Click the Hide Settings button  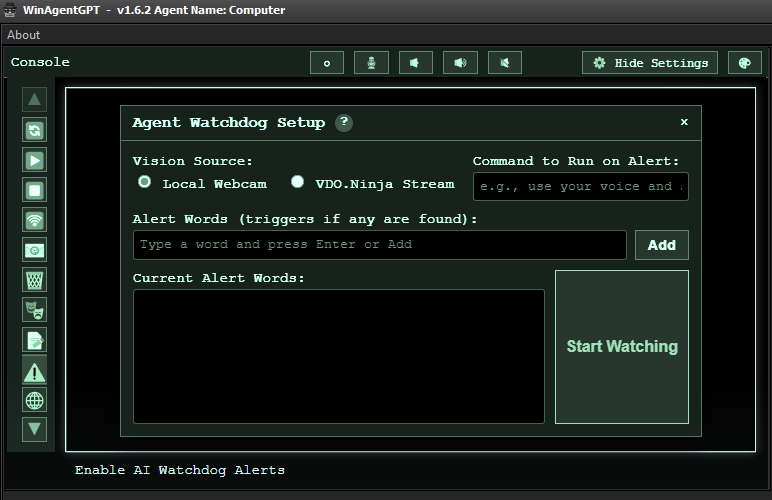(650, 62)
